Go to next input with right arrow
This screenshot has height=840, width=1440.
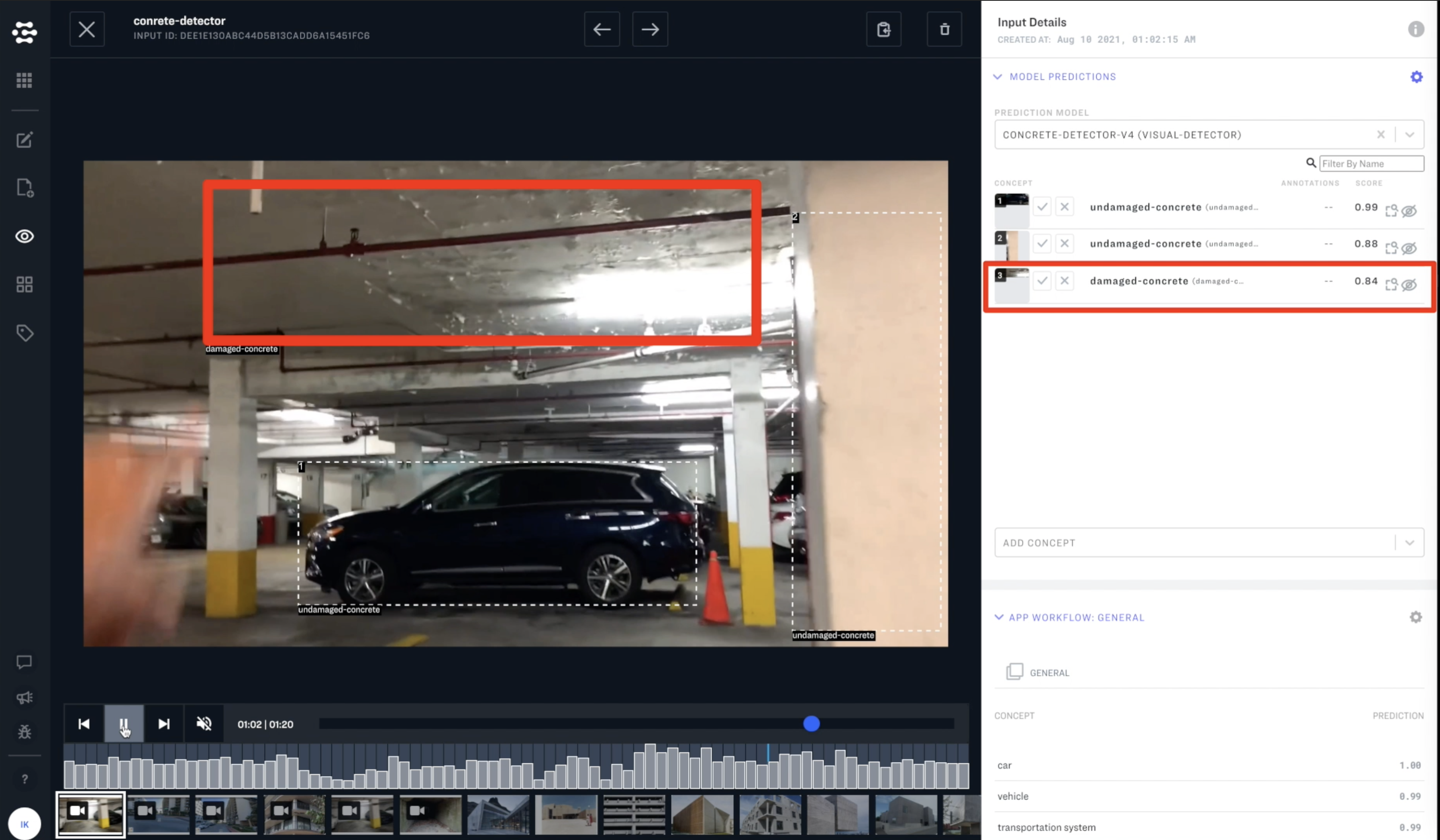(x=650, y=29)
